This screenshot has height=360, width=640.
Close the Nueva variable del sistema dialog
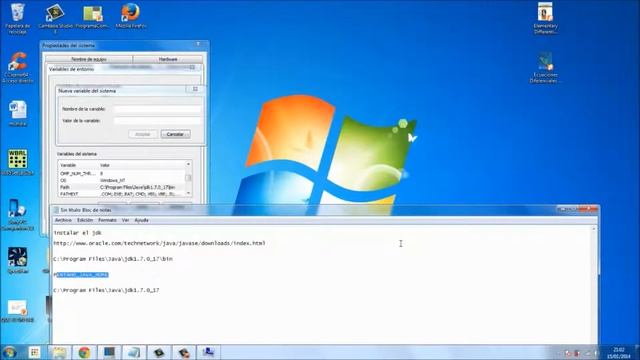pos(195,89)
